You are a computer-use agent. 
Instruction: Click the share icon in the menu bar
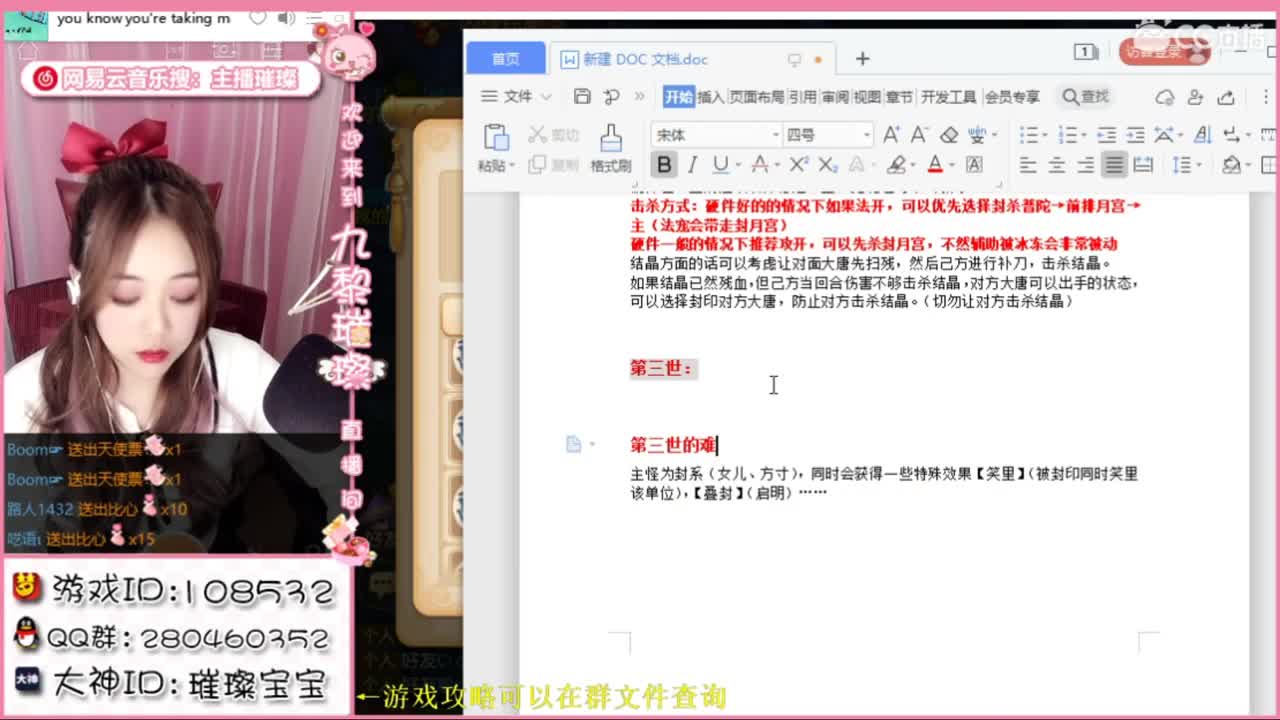1226,97
